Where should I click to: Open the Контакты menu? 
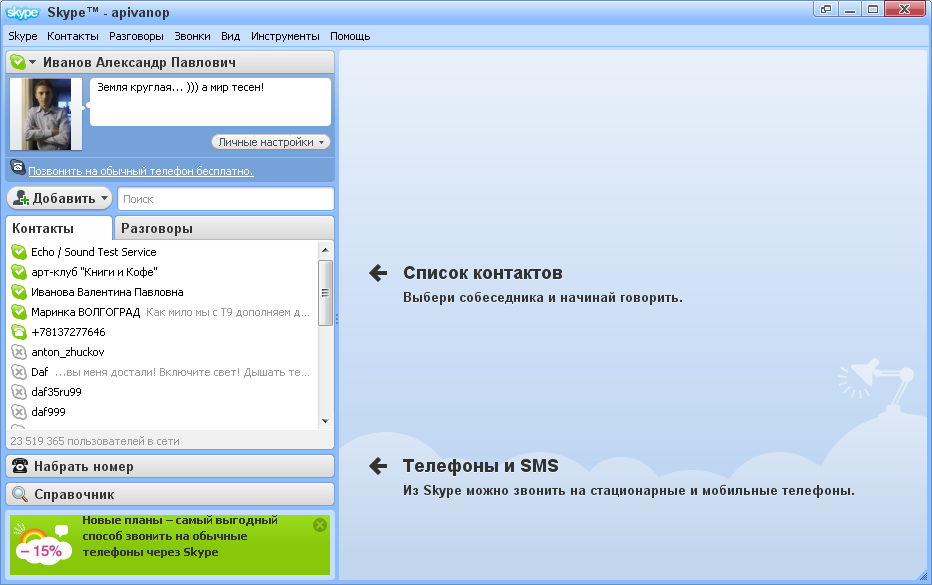coord(73,36)
